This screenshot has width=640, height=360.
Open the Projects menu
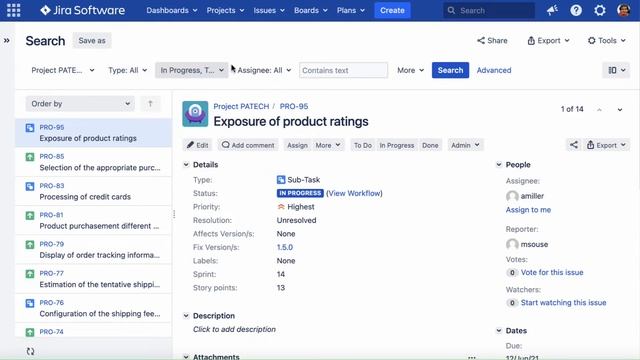[x=225, y=10]
